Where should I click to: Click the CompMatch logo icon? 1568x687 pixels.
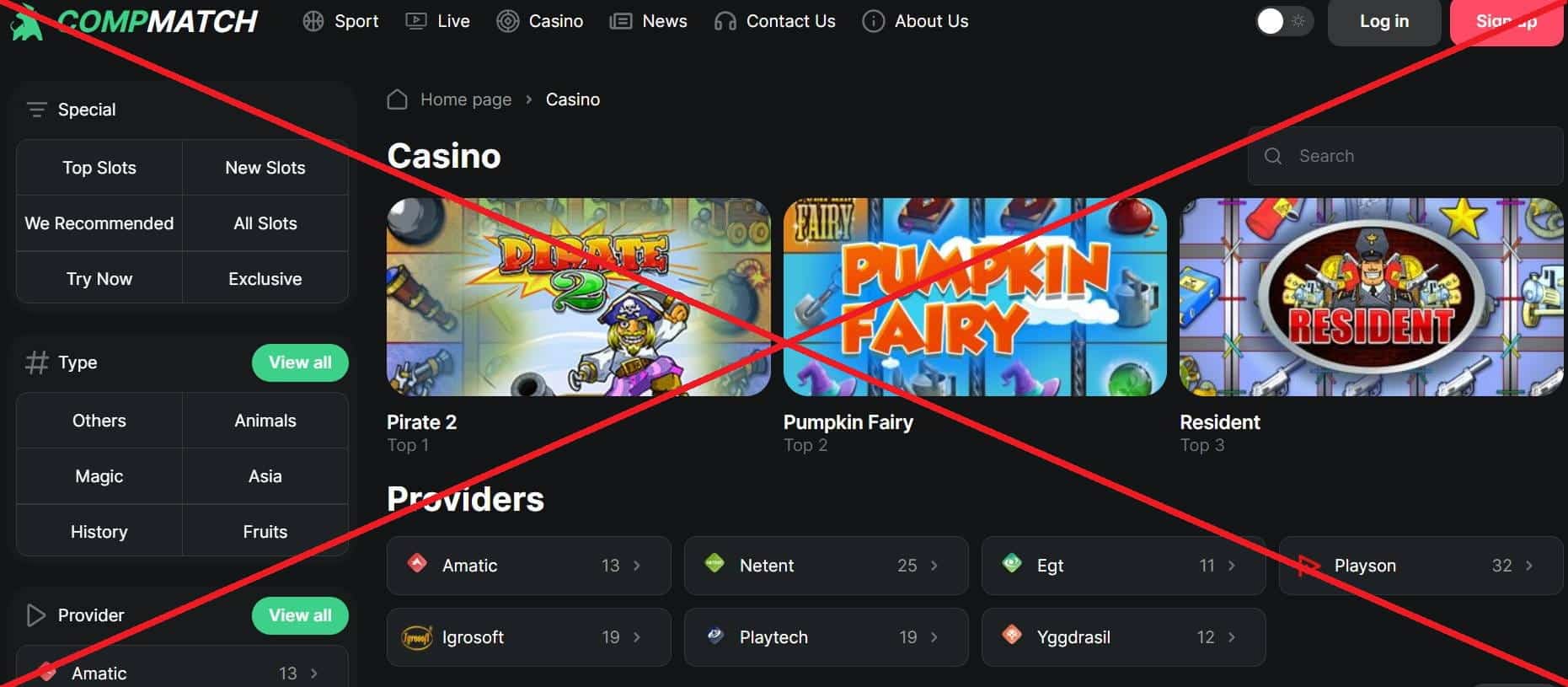[x=25, y=22]
